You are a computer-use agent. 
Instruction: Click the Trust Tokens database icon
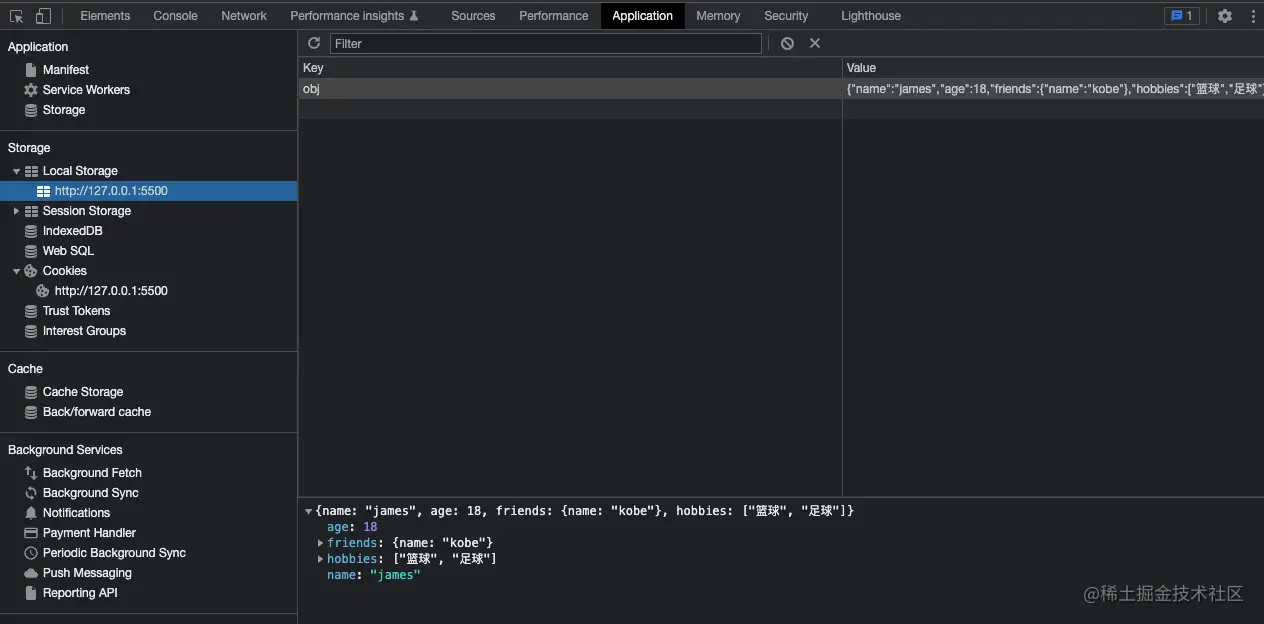click(x=31, y=311)
